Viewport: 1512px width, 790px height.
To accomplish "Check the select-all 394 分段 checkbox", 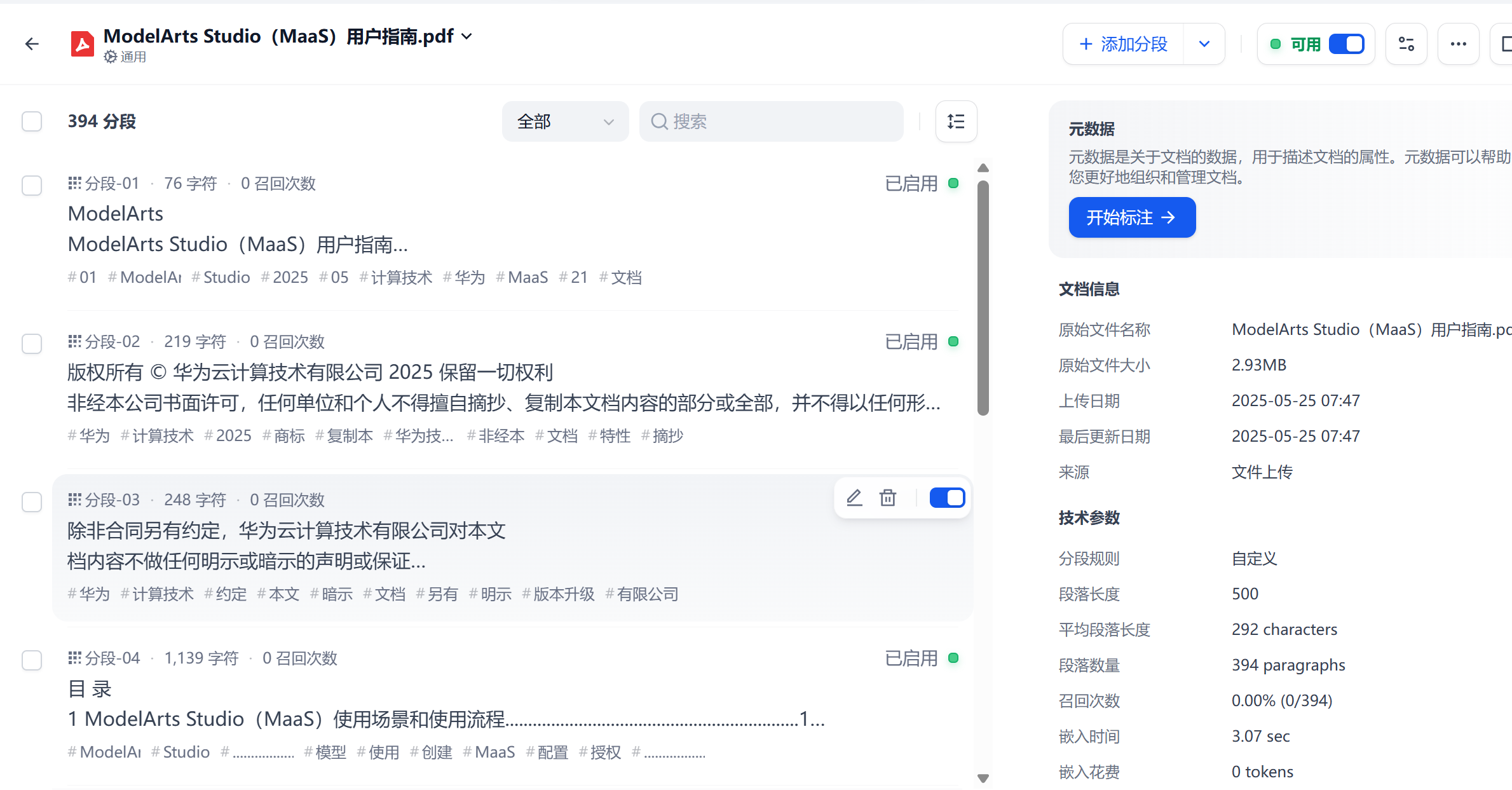I will coord(32,121).
